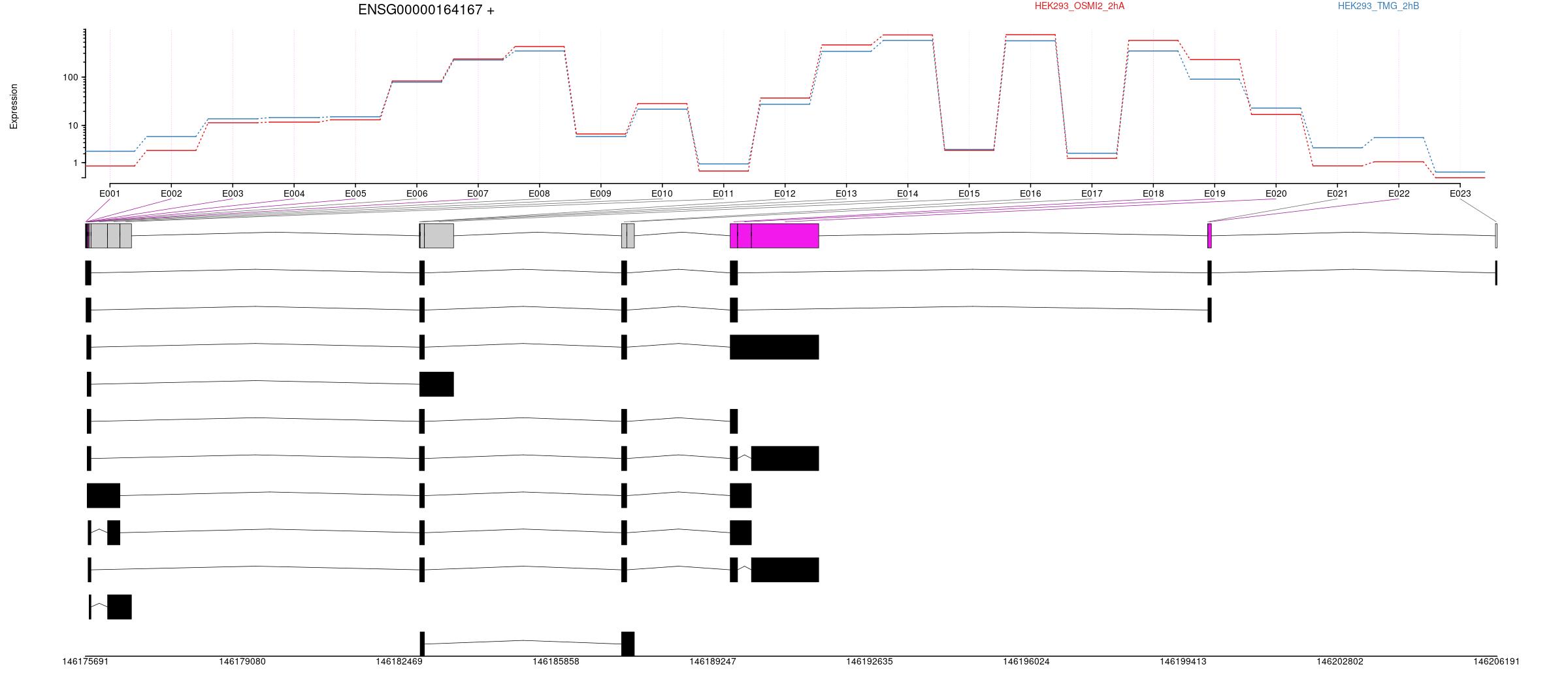Viewport: 1568px width, 673px height.
Task: Click exon bin label E002
Action: coord(171,193)
